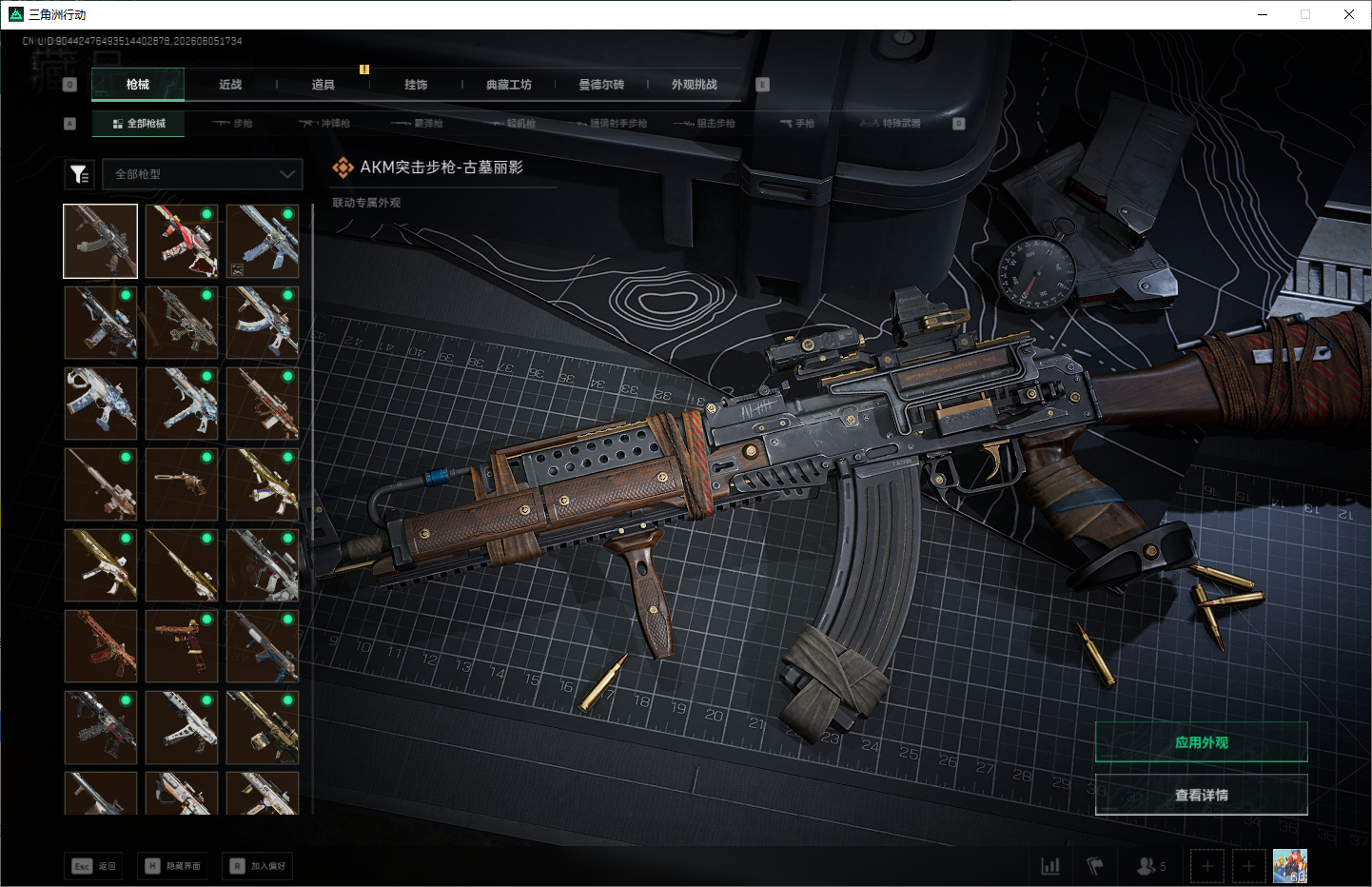The height and width of the screenshot is (887, 1372).
Task: Select third row first white-blue SMG skin
Action: pyautogui.click(x=101, y=404)
